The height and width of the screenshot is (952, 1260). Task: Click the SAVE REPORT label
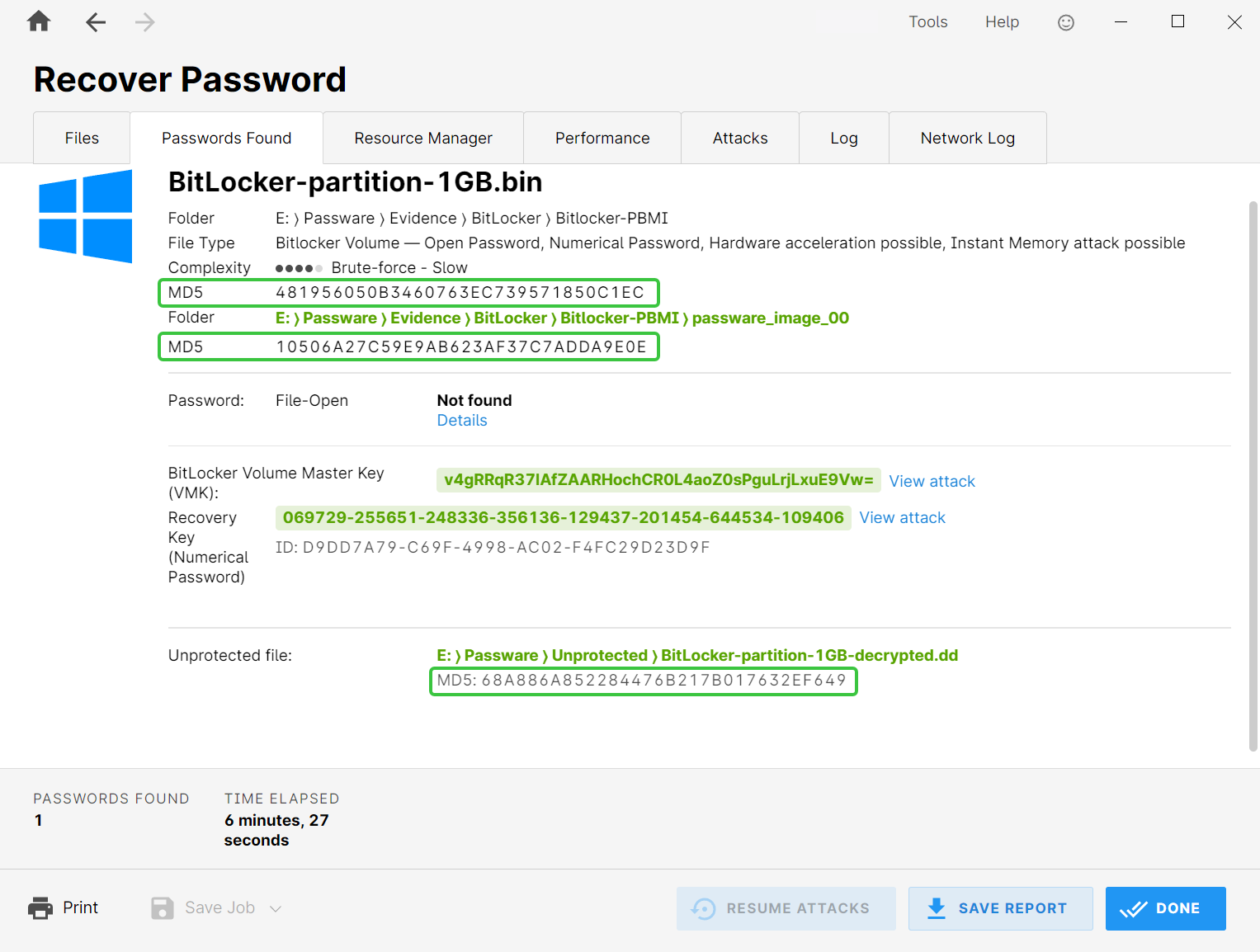1012,908
